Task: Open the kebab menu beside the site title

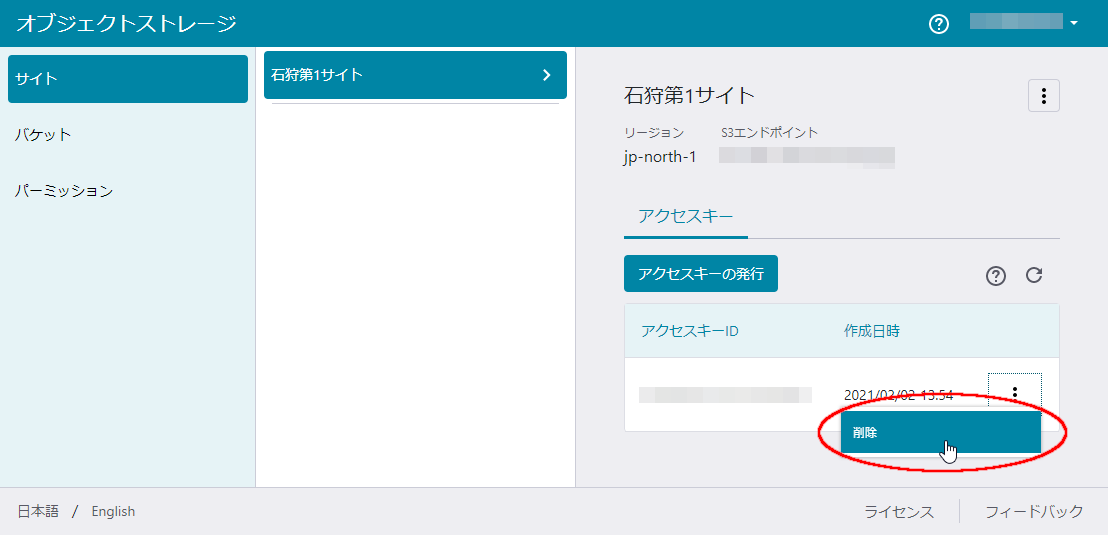Action: [x=1043, y=96]
